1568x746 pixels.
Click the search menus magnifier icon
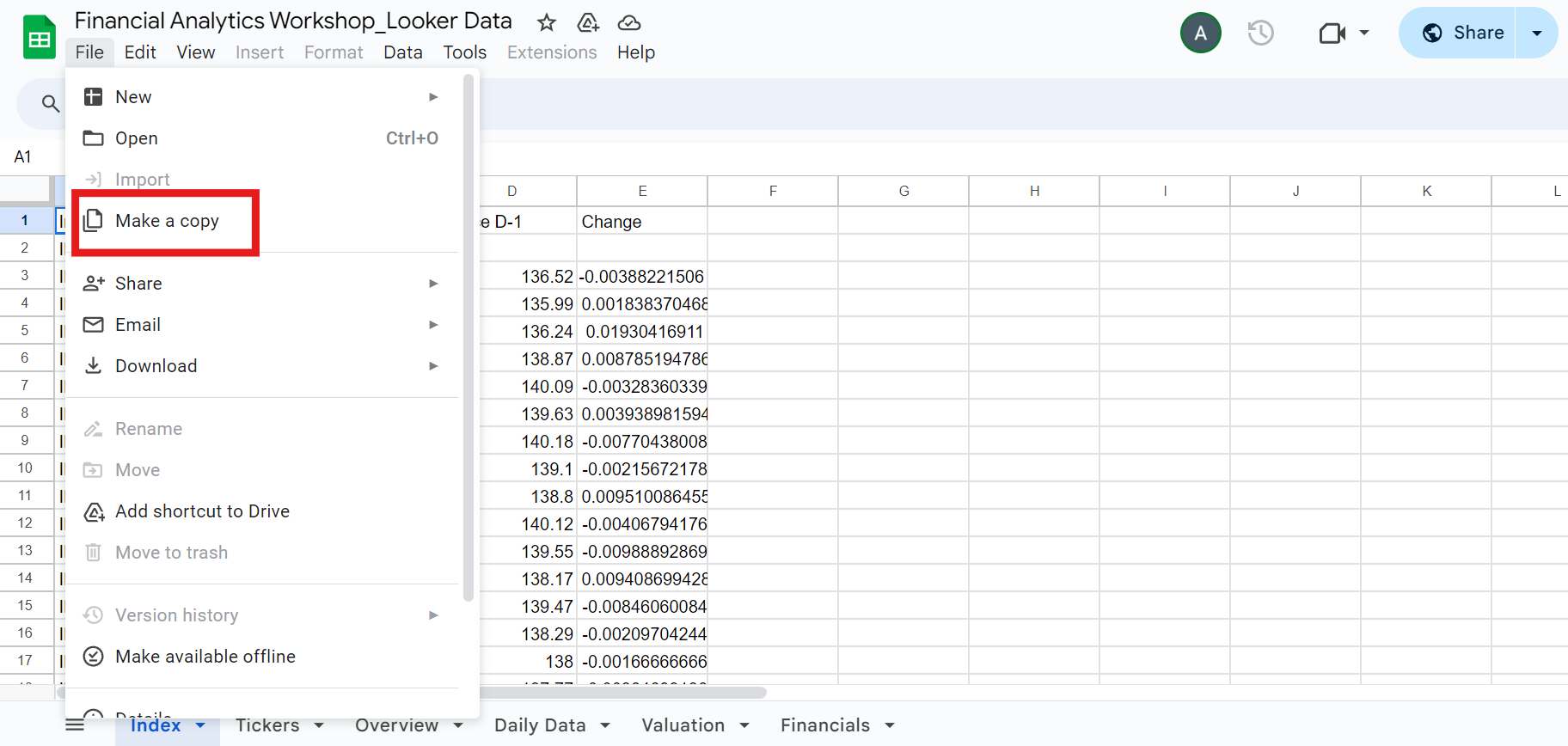pos(51,104)
